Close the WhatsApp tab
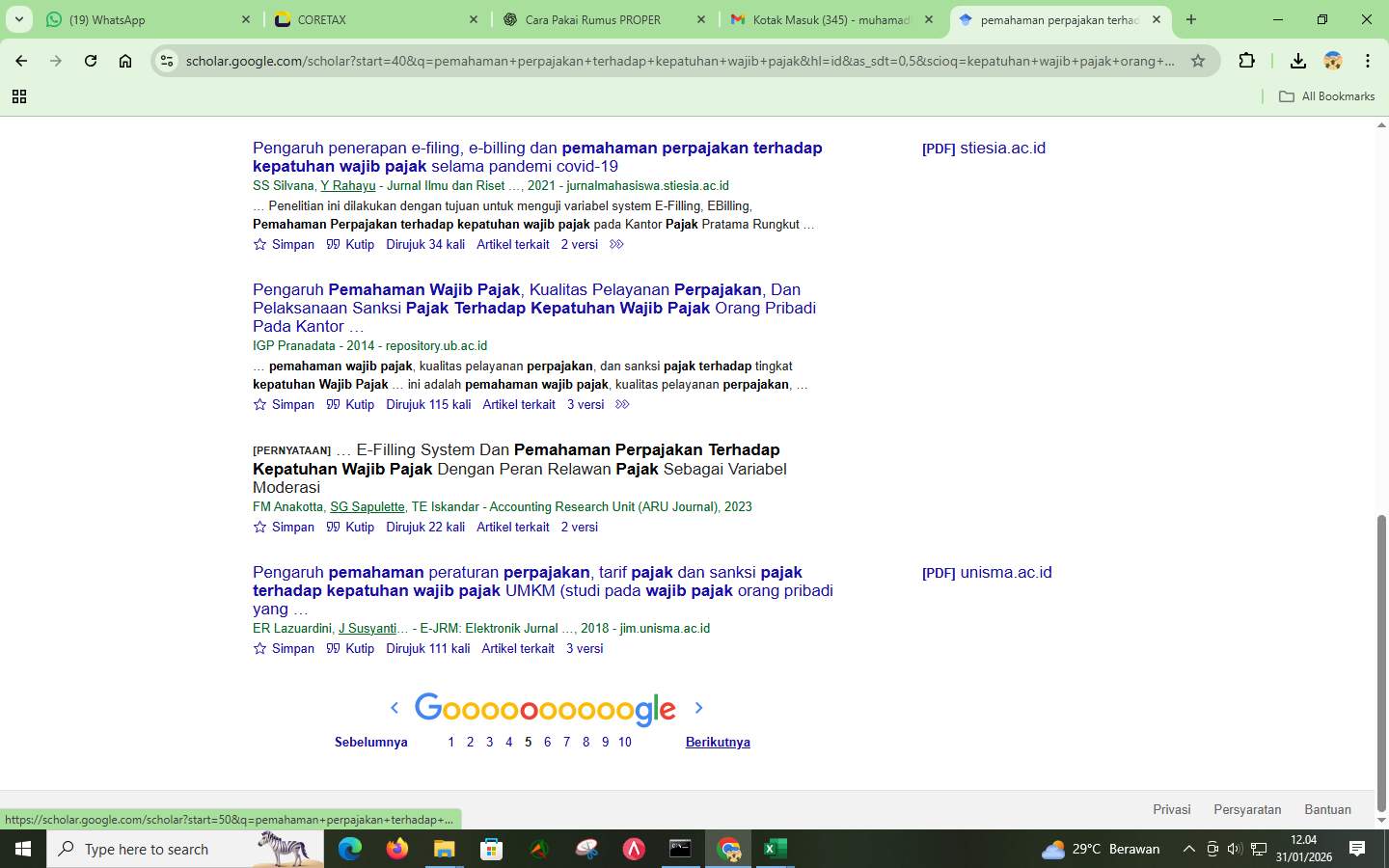Image resolution: width=1389 pixels, height=868 pixels. pyautogui.click(x=245, y=19)
